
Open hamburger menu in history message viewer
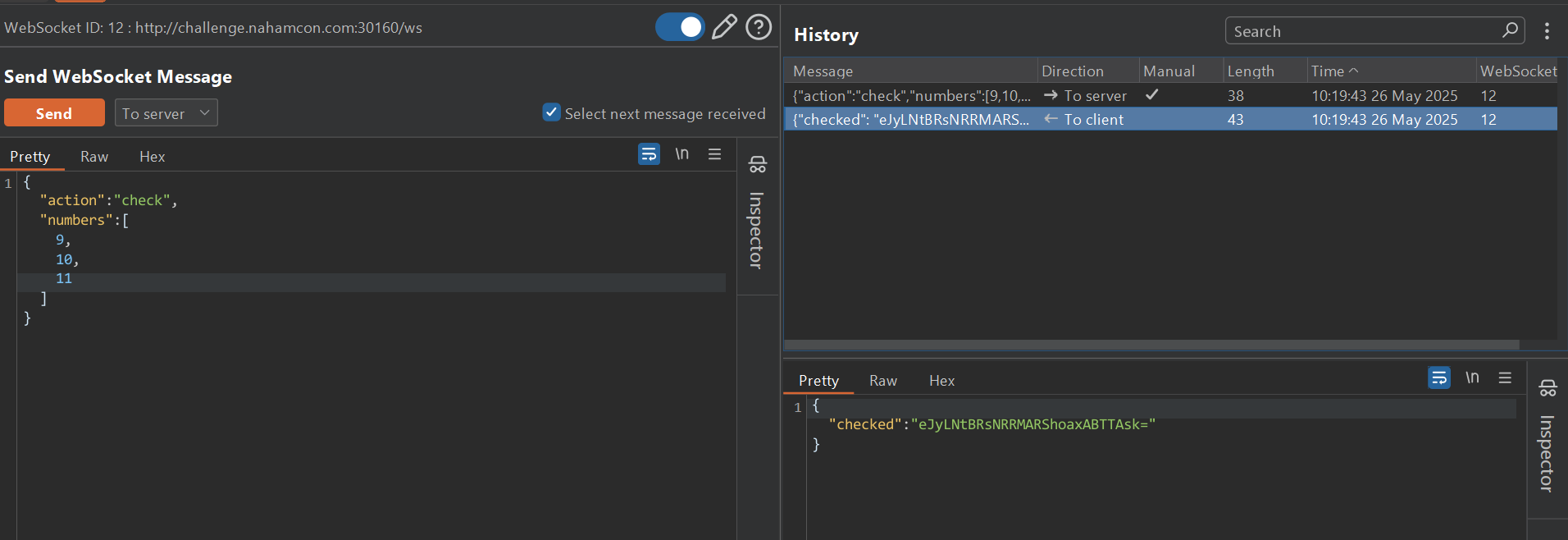(x=1505, y=378)
